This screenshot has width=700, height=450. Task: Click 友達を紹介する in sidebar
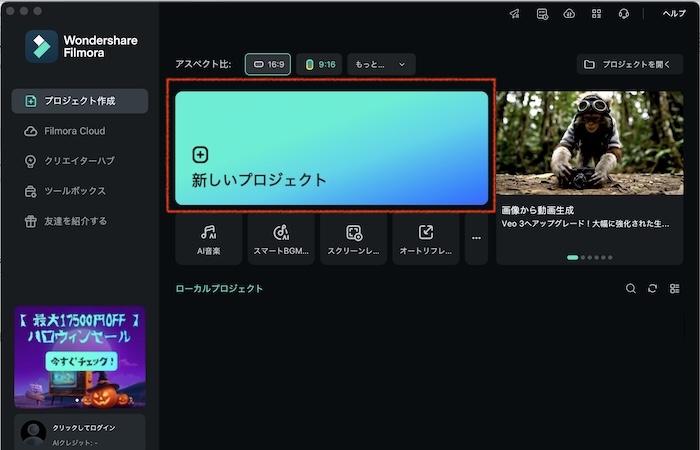click(x=80, y=221)
